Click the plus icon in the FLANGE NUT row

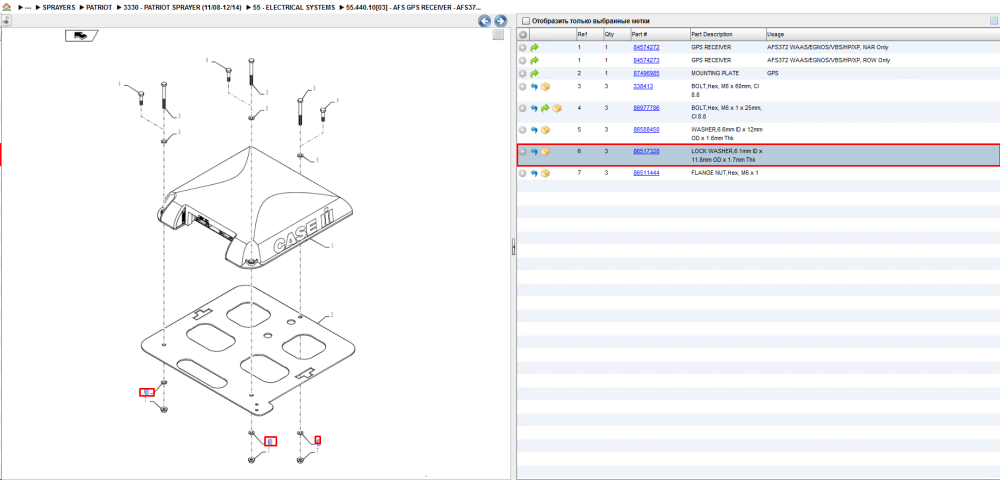click(522, 173)
